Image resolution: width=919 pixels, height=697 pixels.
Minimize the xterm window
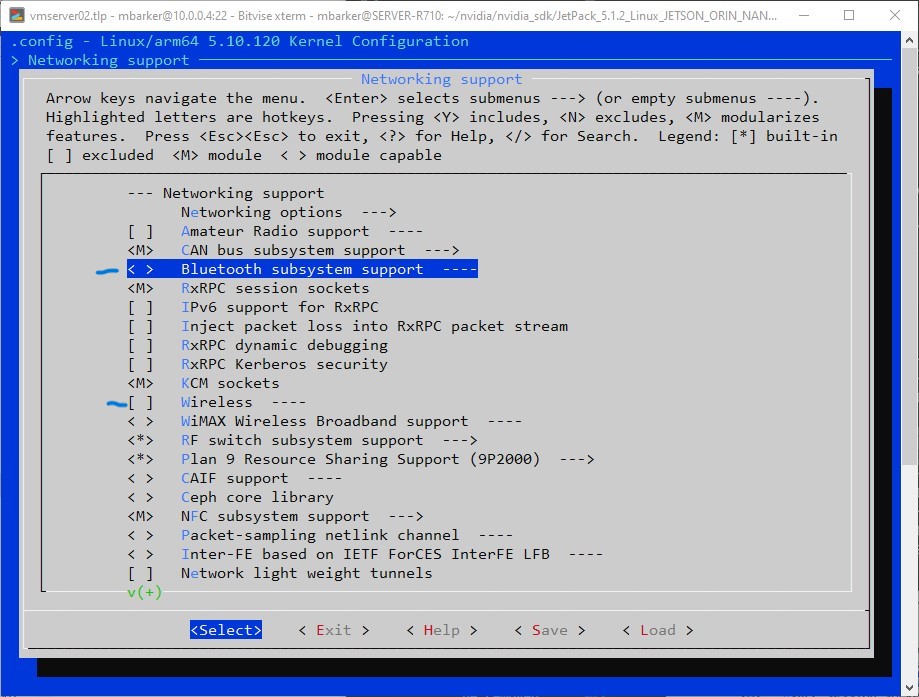point(803,16)
